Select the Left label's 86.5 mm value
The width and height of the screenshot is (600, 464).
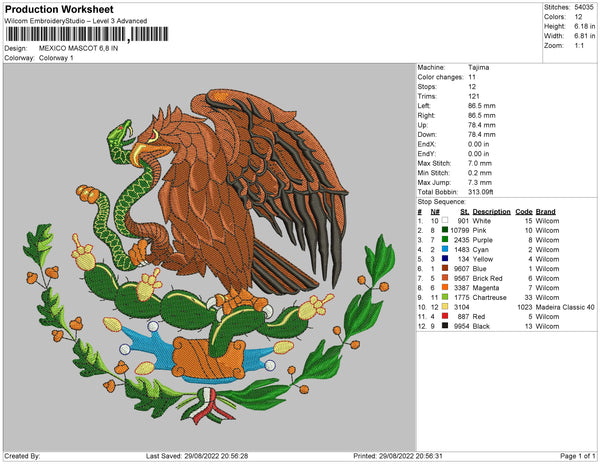pos(481,106)
